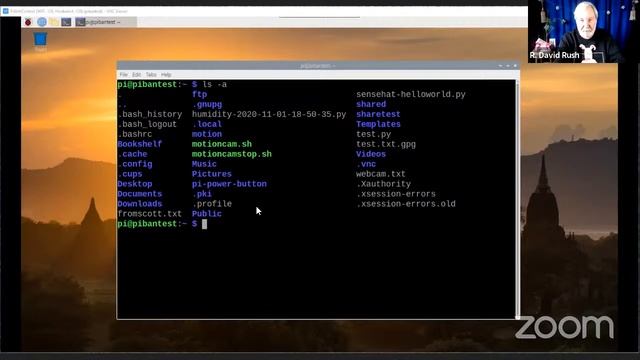Click the test.txt.gpg file name
The height and width of the screenshot is (360, 640).
(x=386, y=144)
